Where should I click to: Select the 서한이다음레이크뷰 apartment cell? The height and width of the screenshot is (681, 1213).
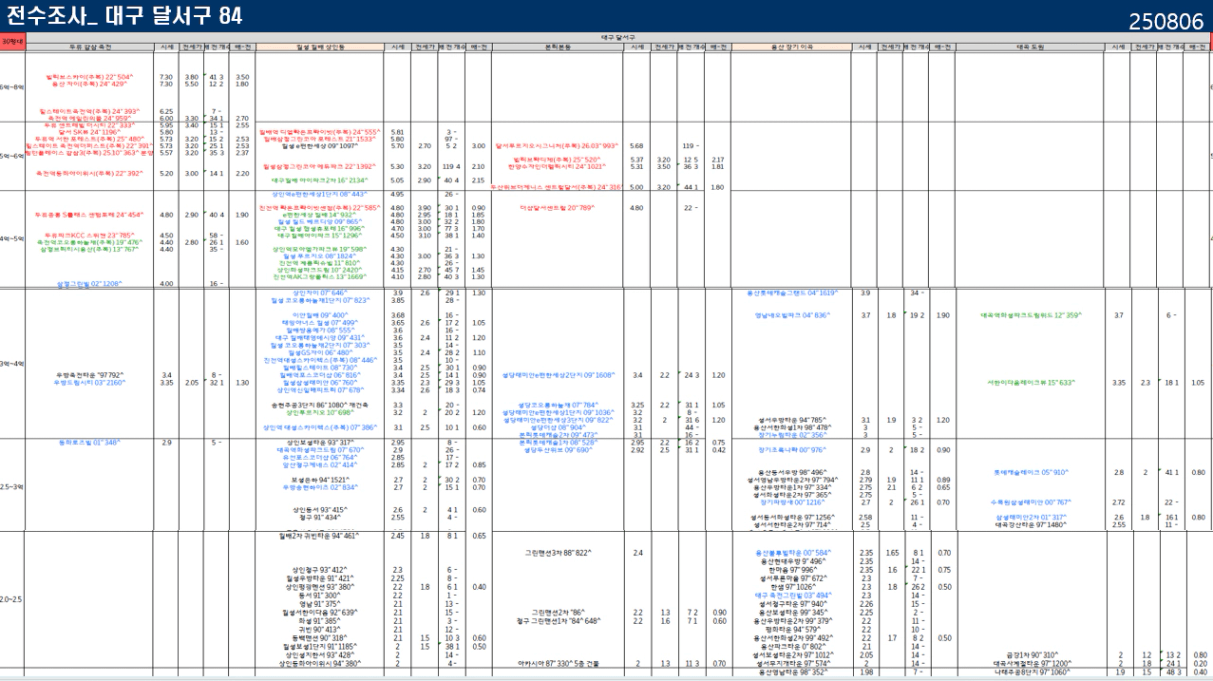coord(1030,382)
